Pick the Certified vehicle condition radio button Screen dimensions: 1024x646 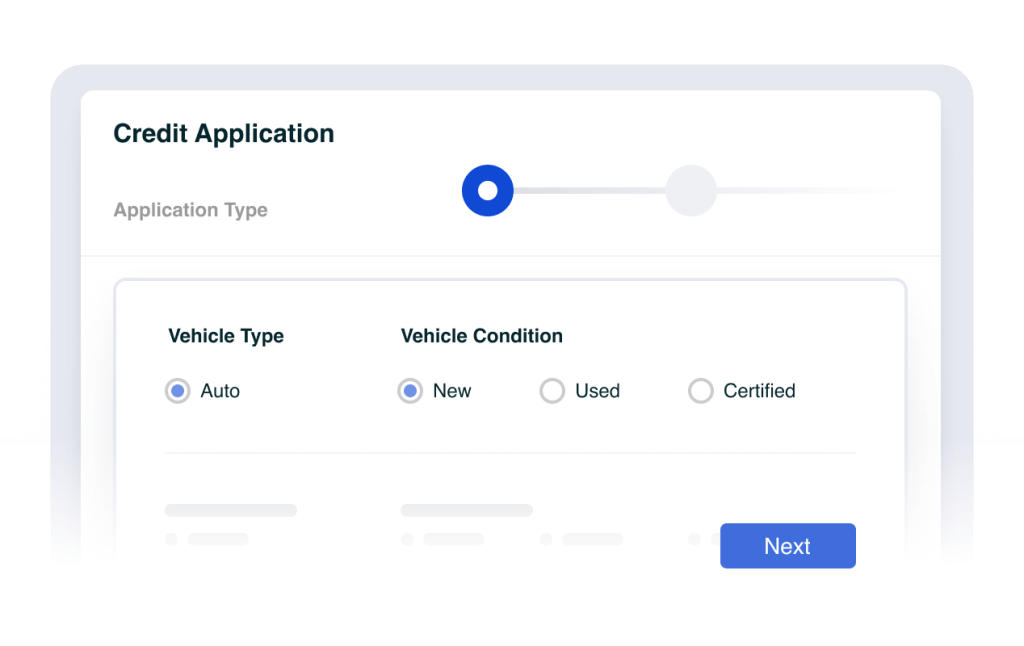point(700,391)
